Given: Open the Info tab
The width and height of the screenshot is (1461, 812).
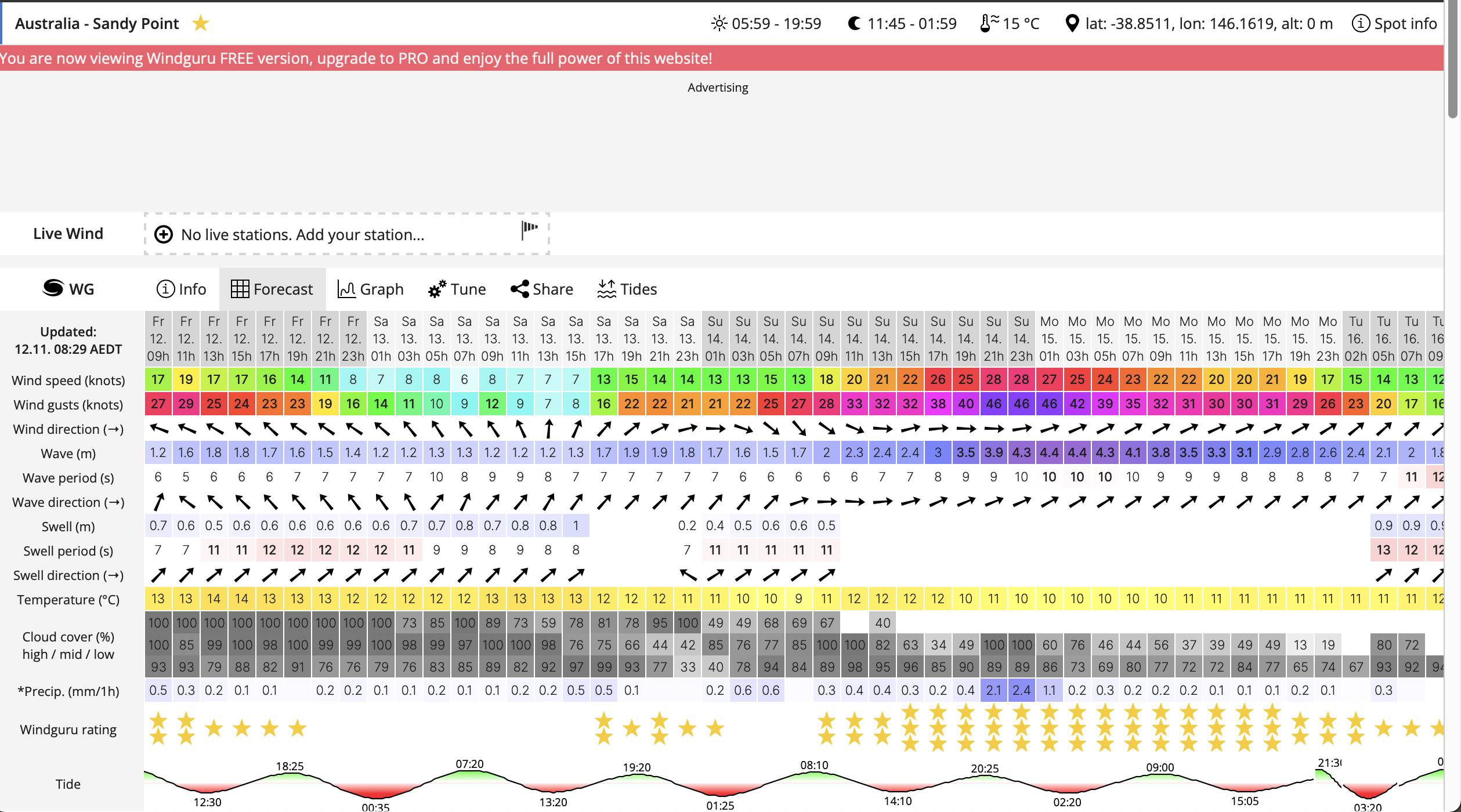Looking at the screenshot, I should point(181,289).
